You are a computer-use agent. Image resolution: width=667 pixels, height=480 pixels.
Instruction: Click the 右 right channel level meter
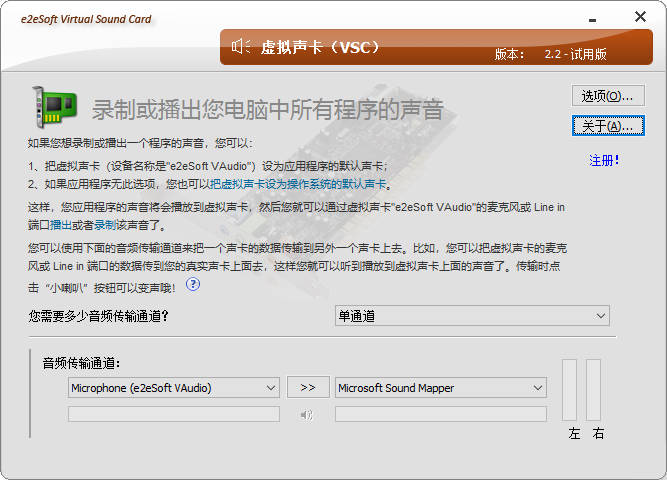tap(593, 390)
